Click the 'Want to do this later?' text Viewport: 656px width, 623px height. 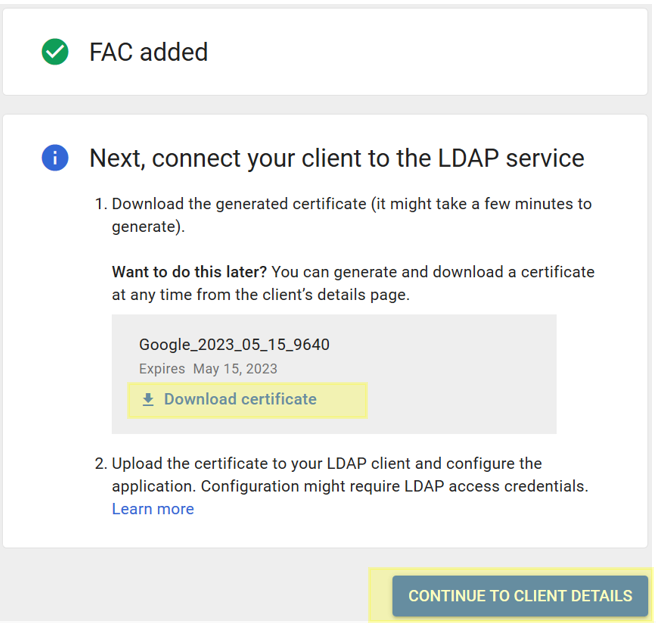(x=190, y=272)
